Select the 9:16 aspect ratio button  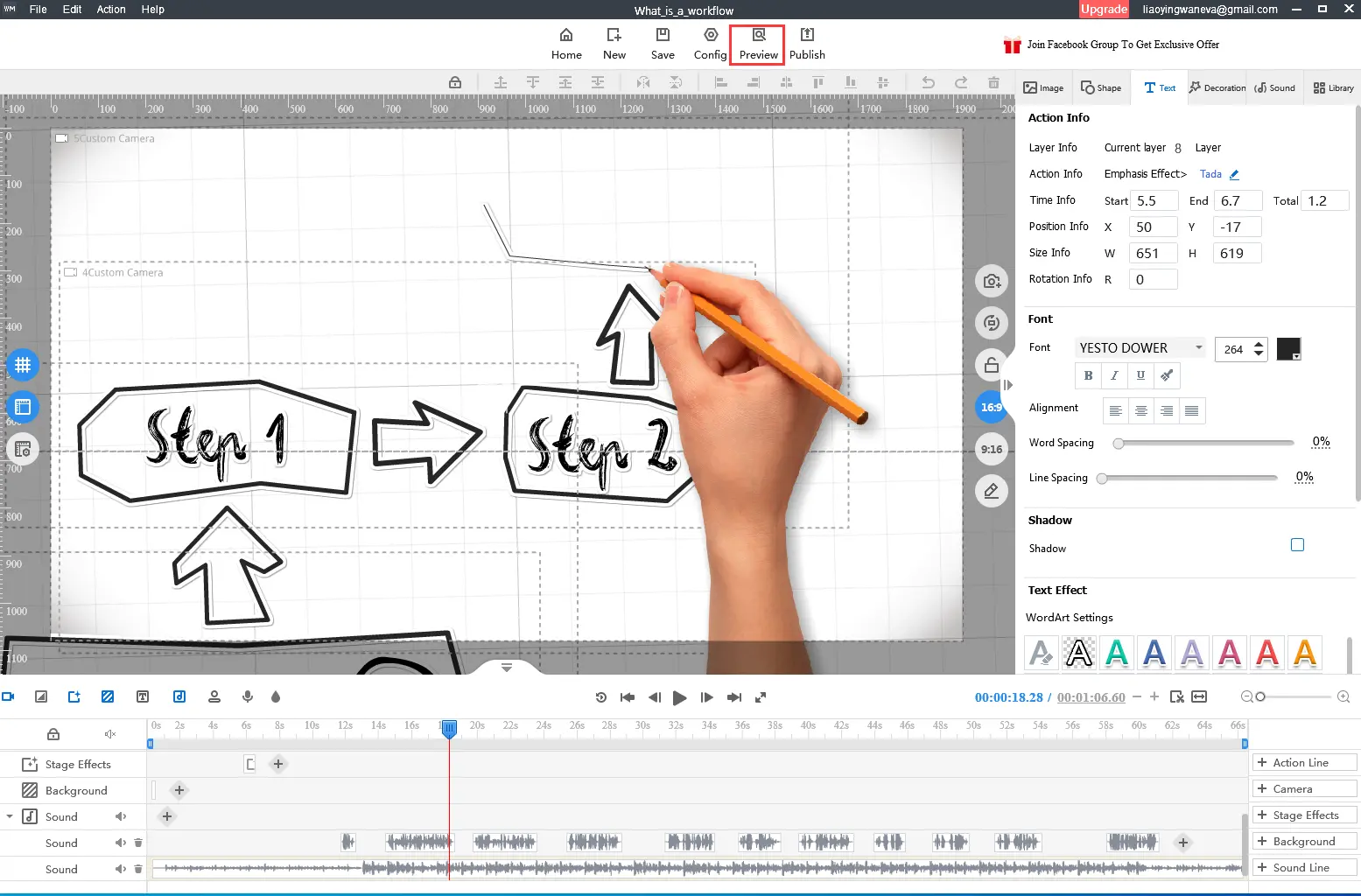click(x=991, y=449)
